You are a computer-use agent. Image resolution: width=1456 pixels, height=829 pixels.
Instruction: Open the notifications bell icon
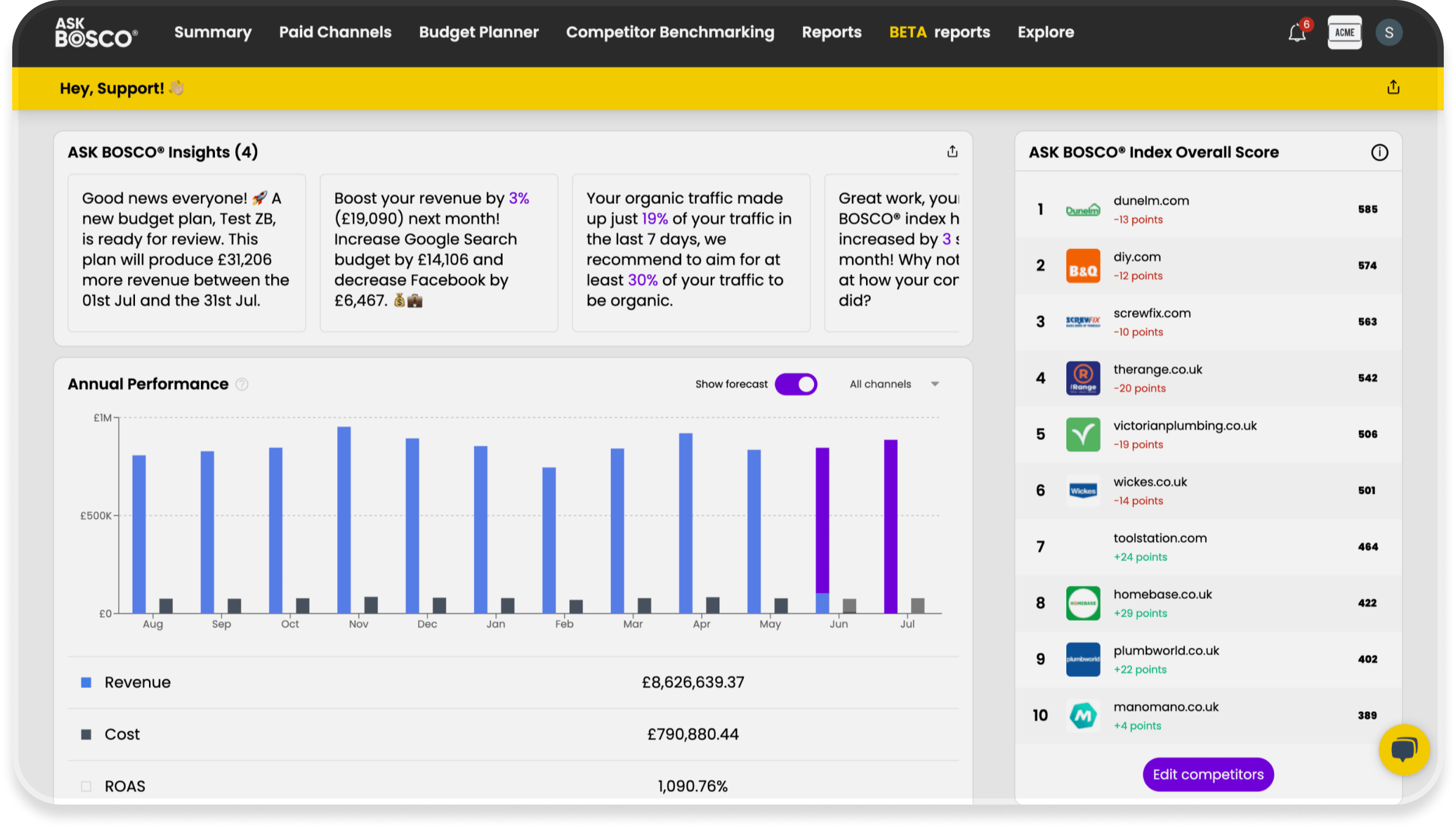click(1297, 33)
